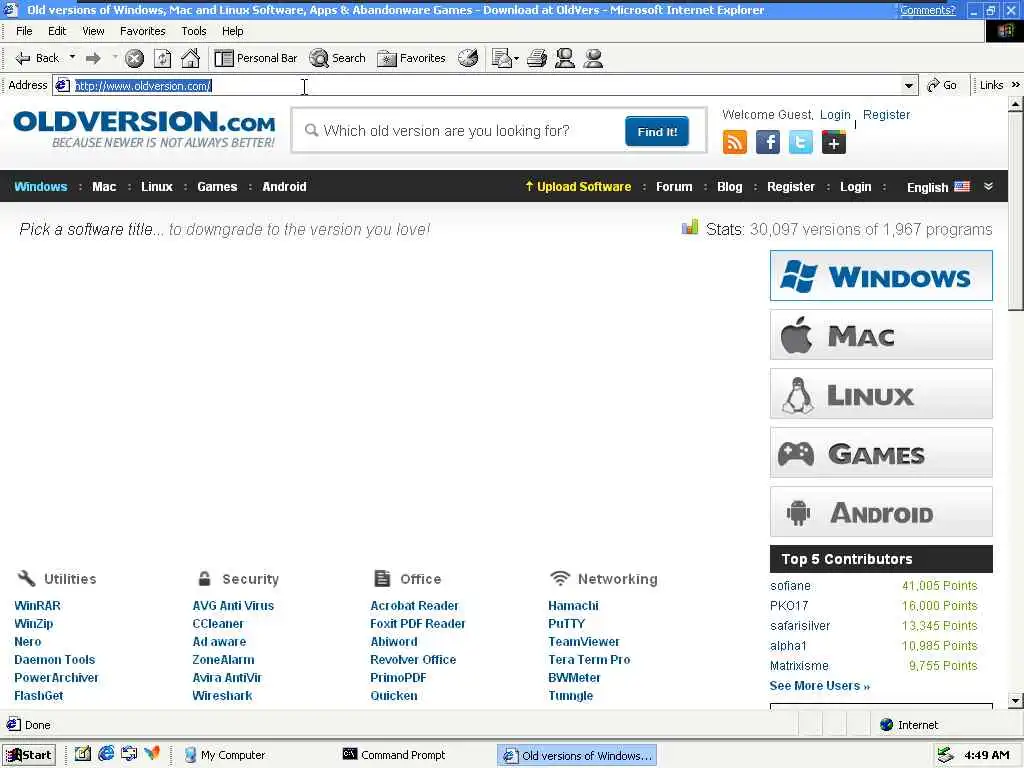Open the Favorites toolbar button
Viewport: 1024px width, 768px height.
411,58
